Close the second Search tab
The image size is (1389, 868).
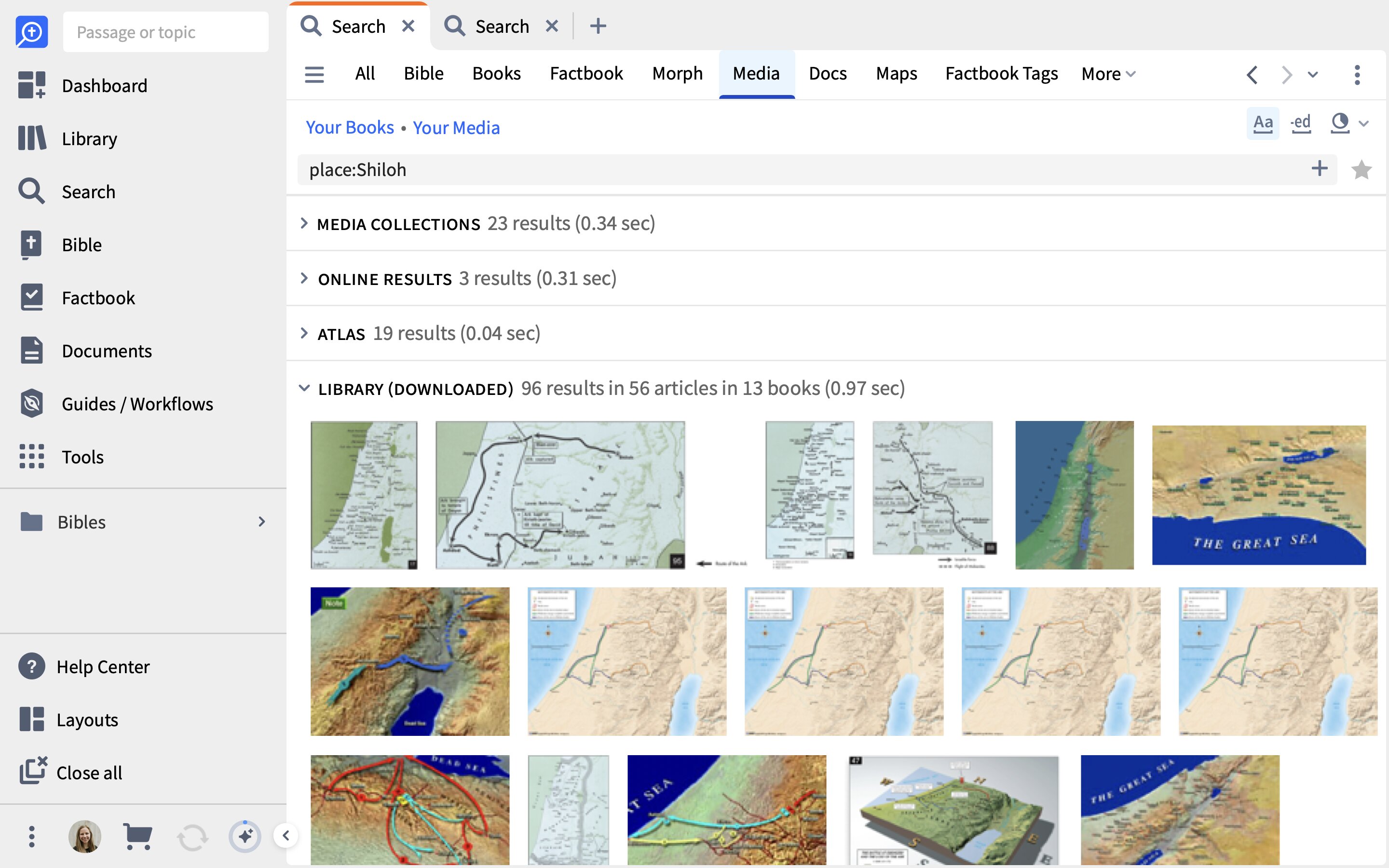552,26
